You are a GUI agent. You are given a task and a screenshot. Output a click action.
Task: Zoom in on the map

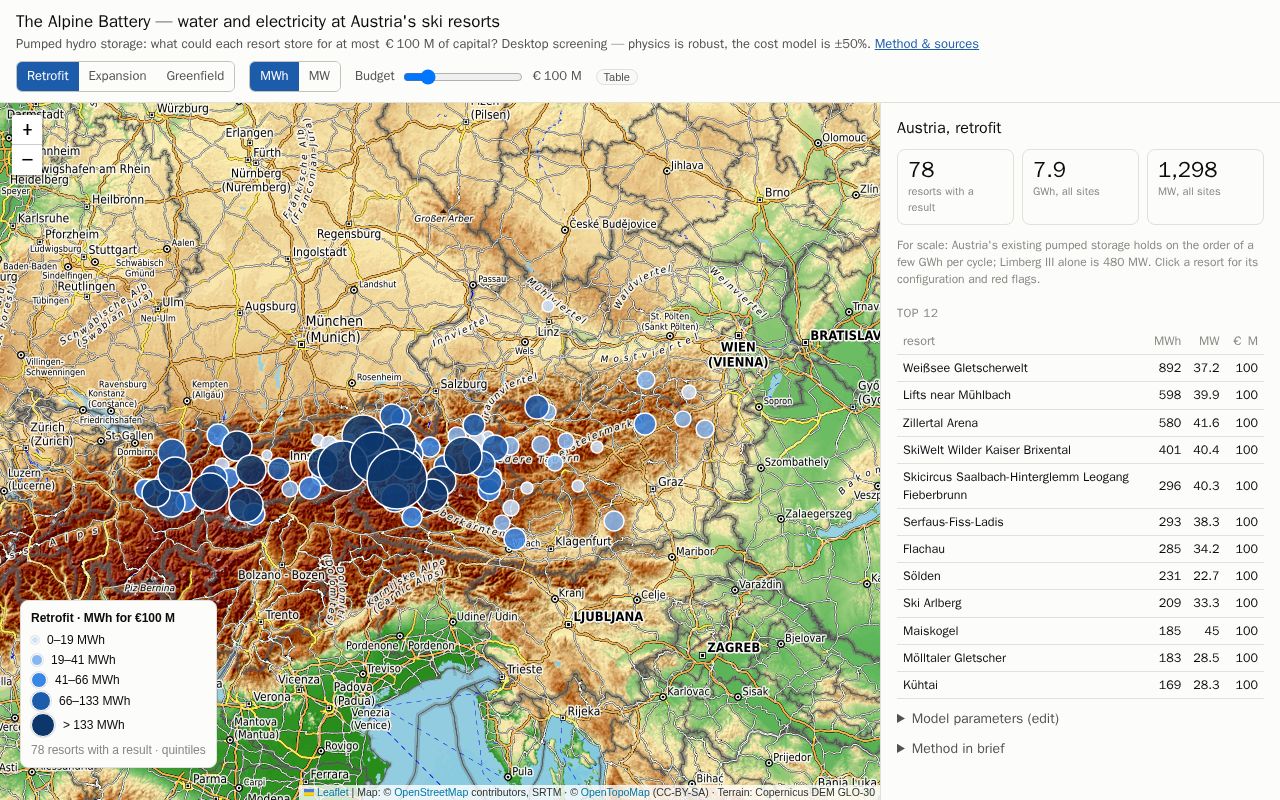click(27, 129)
